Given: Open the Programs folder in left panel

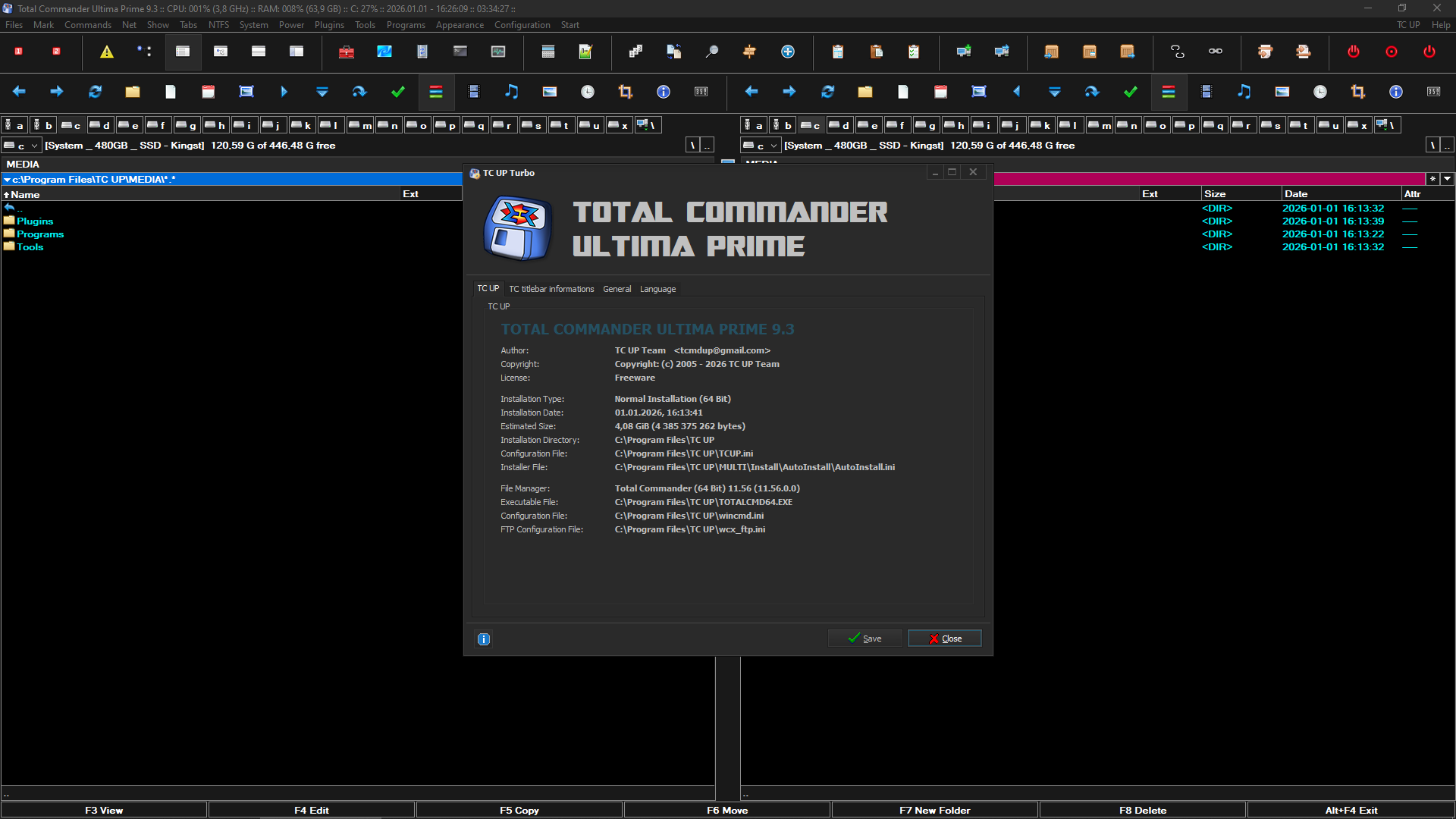Looking at the screenshot, I should (x=40, y=234).
